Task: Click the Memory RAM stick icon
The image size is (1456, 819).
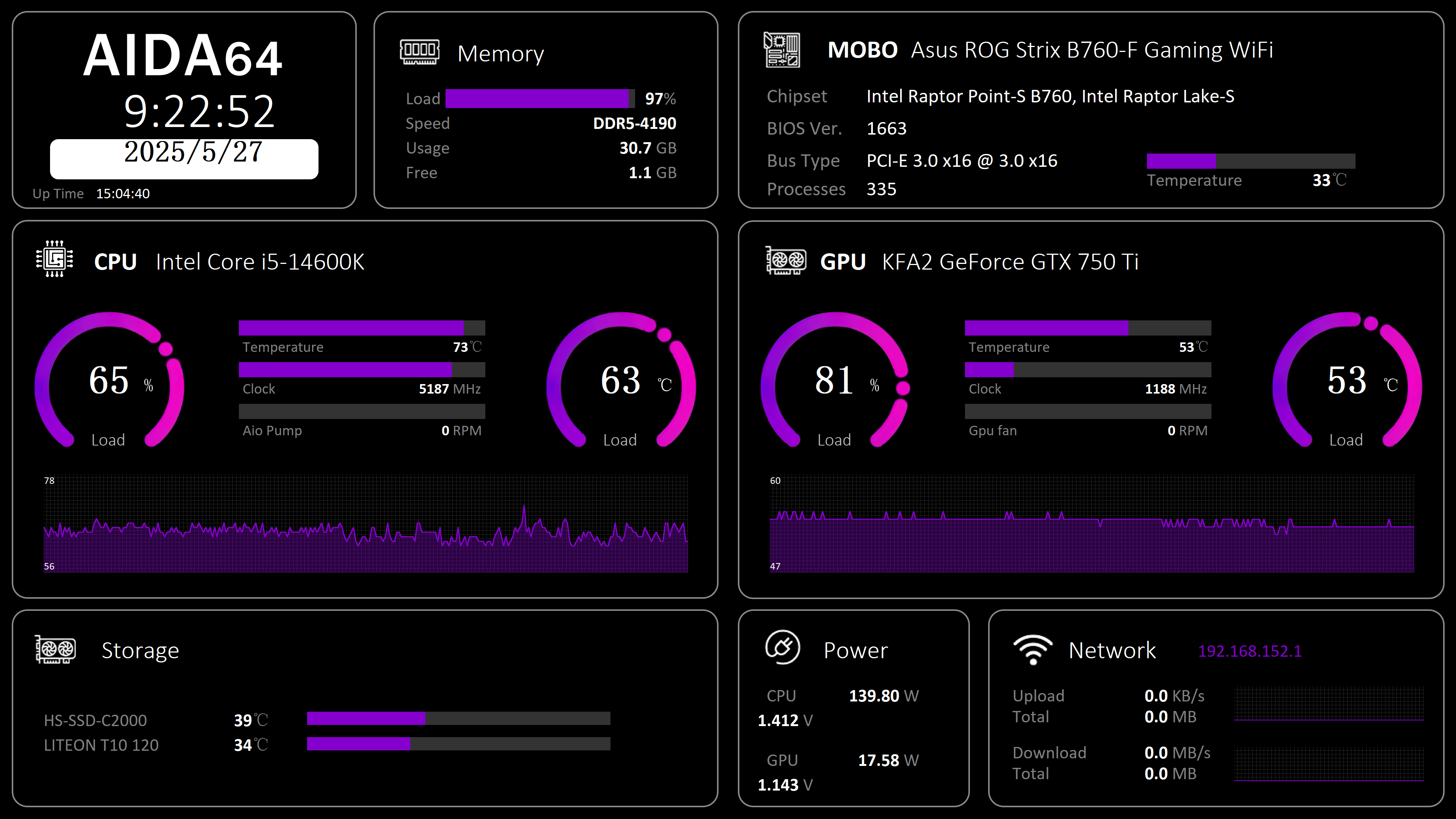Action: point(419,52)
